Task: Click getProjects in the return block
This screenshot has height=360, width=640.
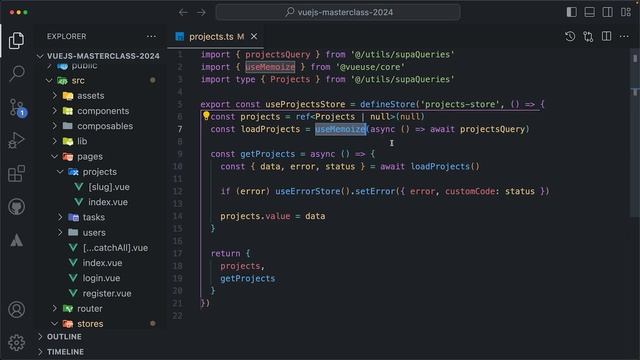Action: point(248,279)
